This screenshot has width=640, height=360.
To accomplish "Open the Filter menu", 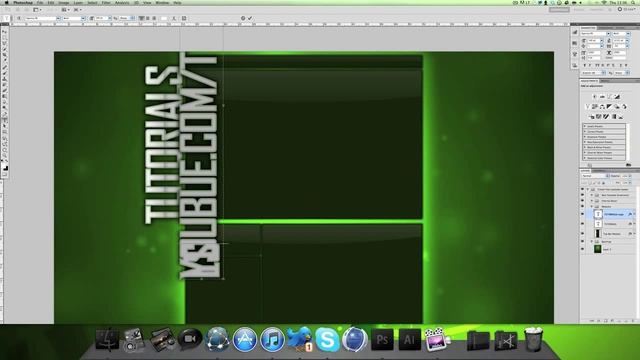I will [106, 3].
